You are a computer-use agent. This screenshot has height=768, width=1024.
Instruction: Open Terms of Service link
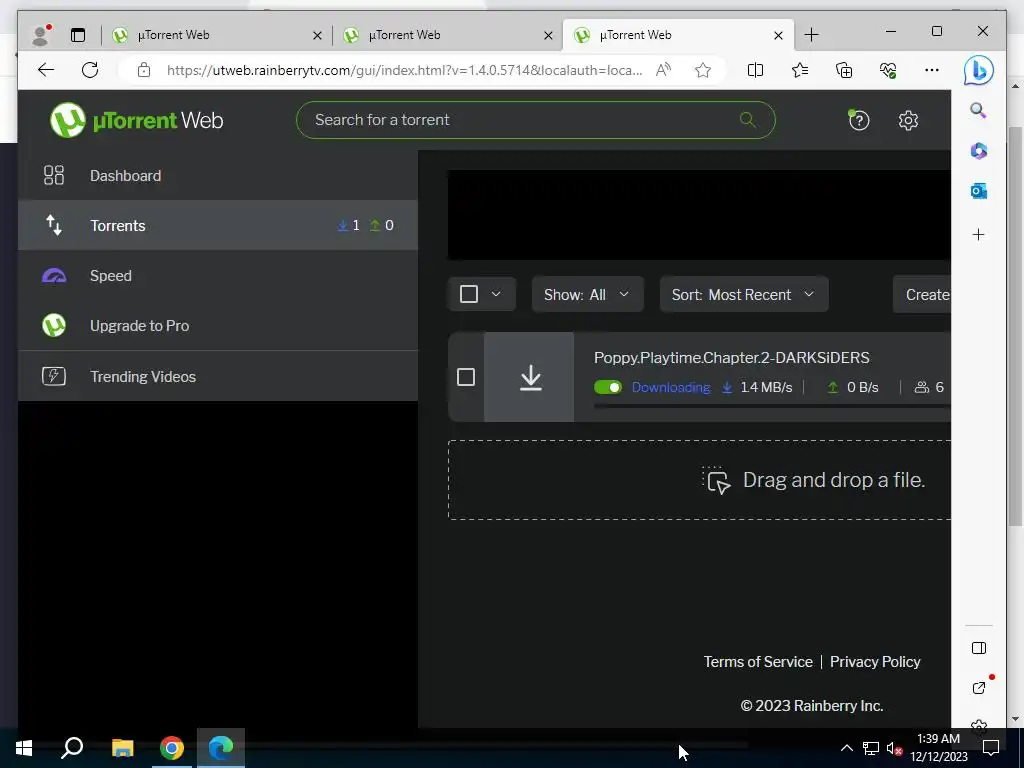pos(758,662)
